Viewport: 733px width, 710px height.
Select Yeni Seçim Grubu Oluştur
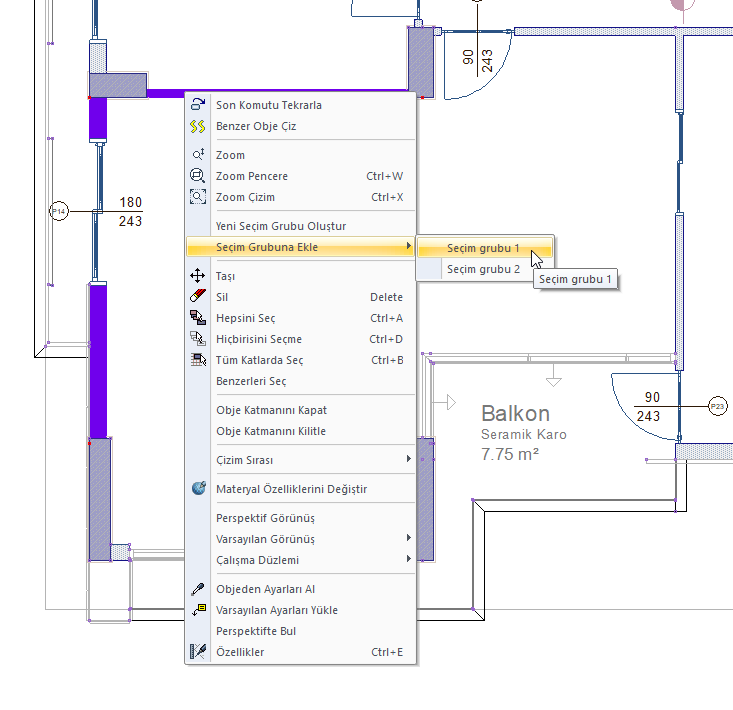coord(281,226)
